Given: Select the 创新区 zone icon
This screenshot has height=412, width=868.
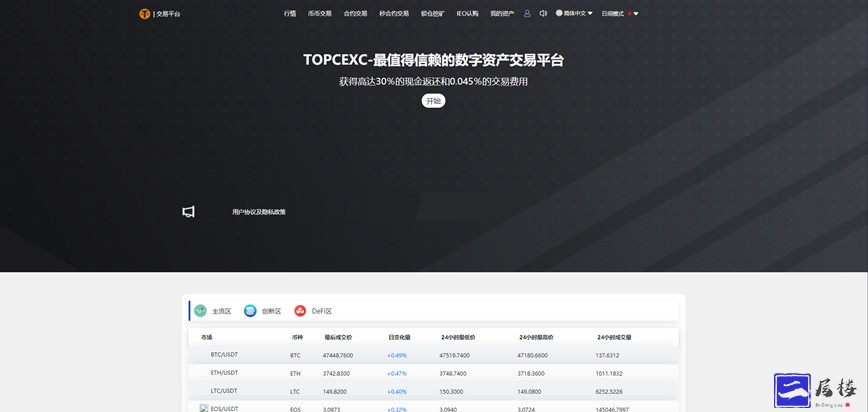Looking at the screenshot, I should coord(250,311).
